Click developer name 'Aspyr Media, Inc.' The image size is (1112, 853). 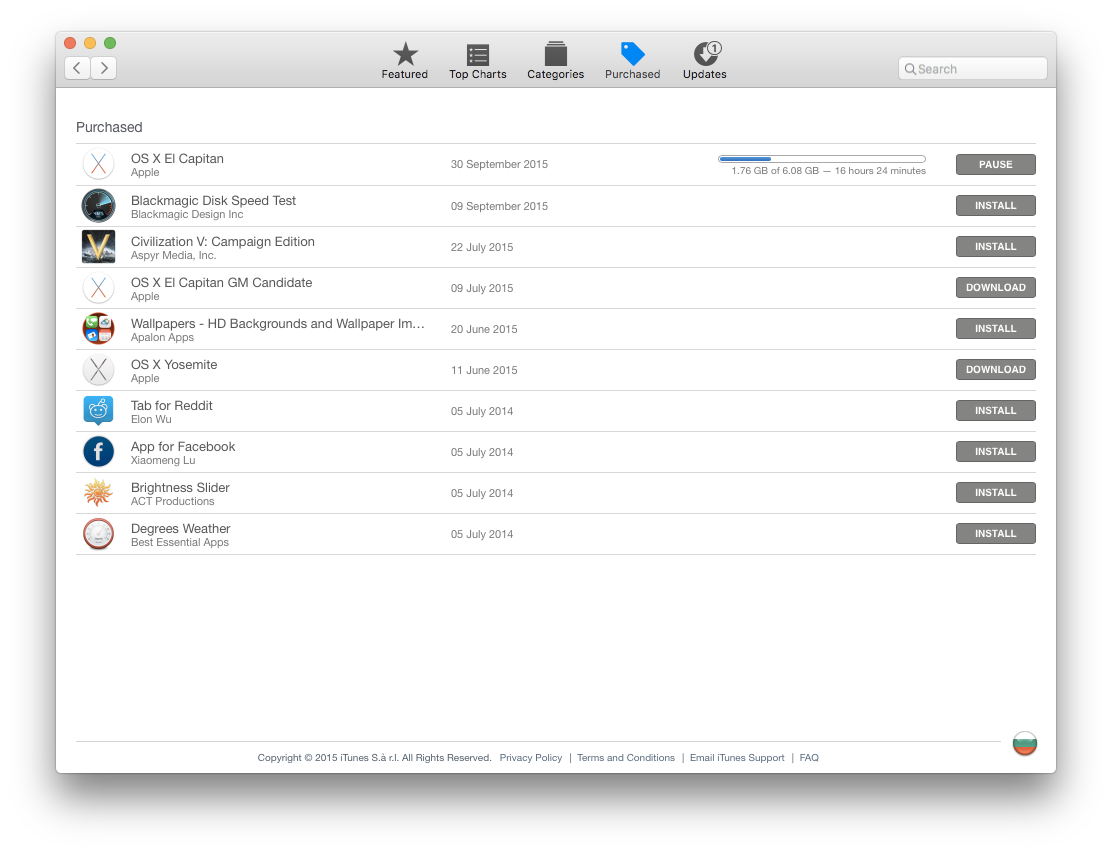pyautogui.click(x=174, y=255)
